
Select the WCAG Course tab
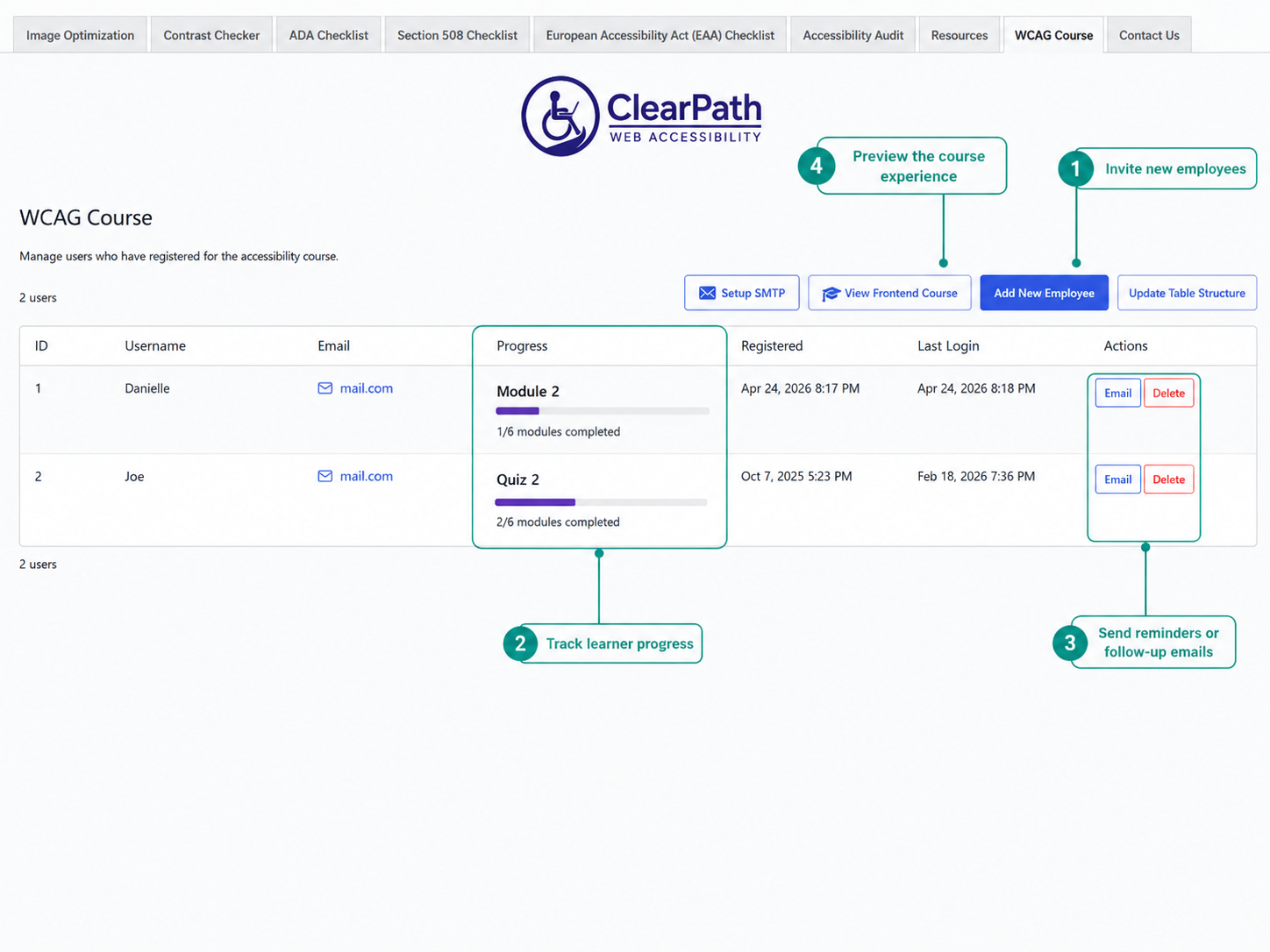(1053, 35)
